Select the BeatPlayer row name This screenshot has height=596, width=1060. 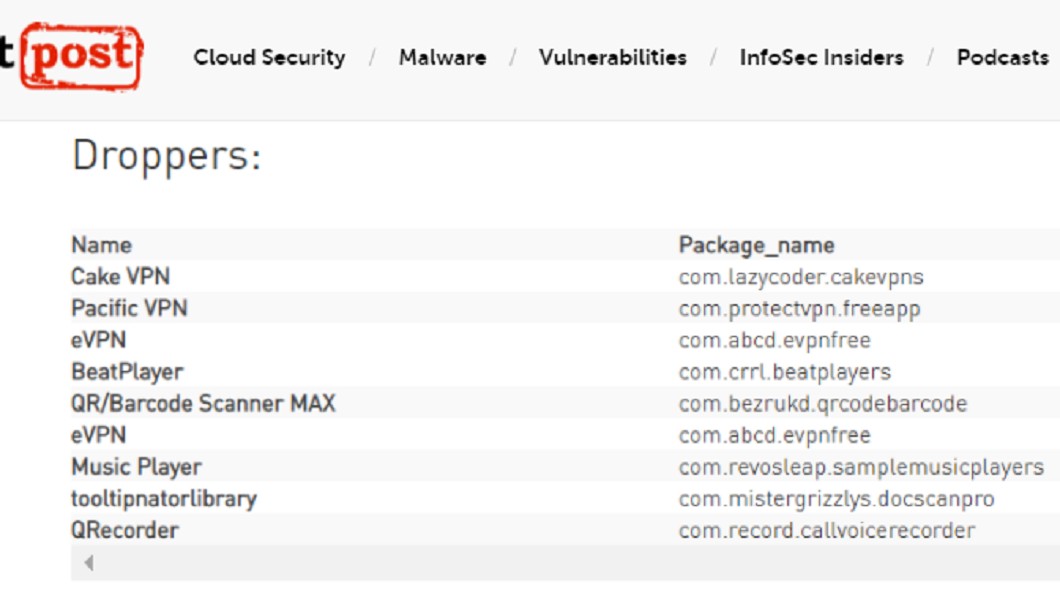[x=127, y=372]
